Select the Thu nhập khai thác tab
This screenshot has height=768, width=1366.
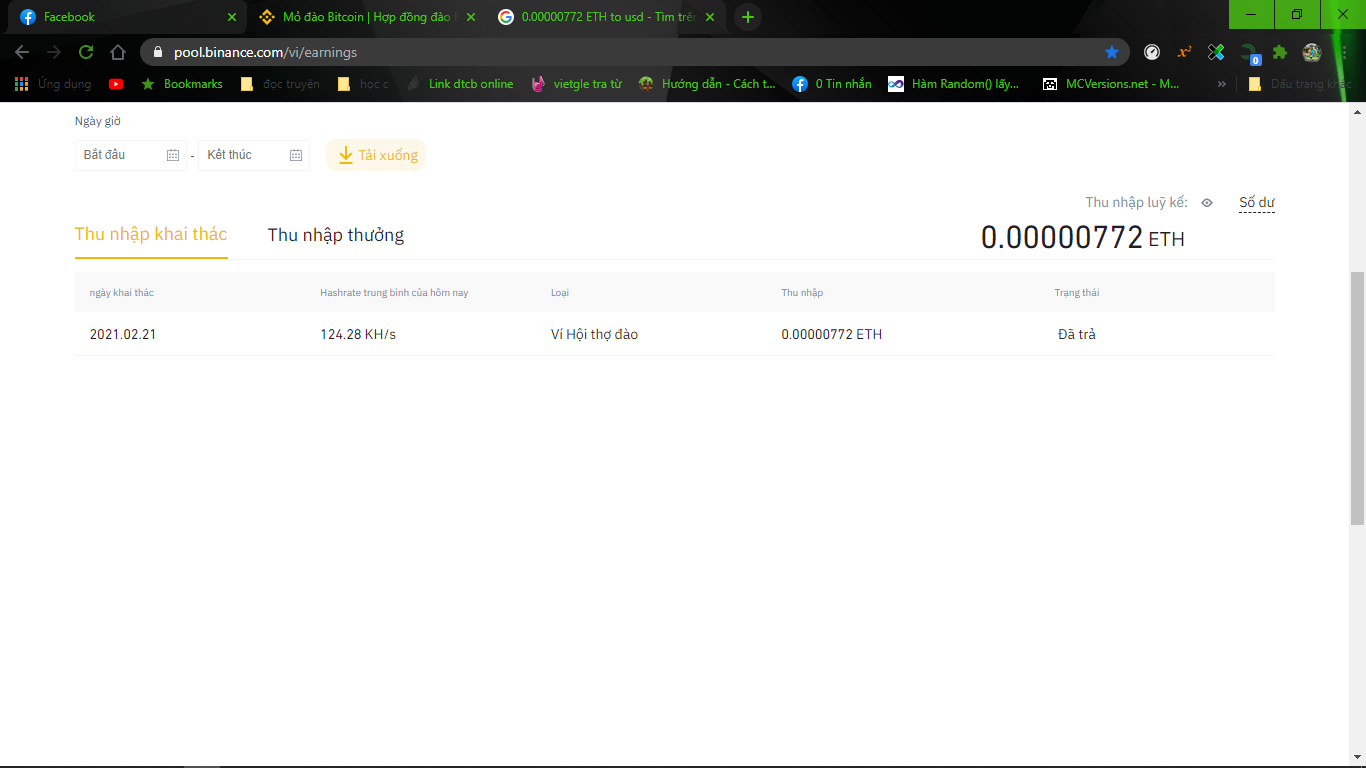coord(151,234)
